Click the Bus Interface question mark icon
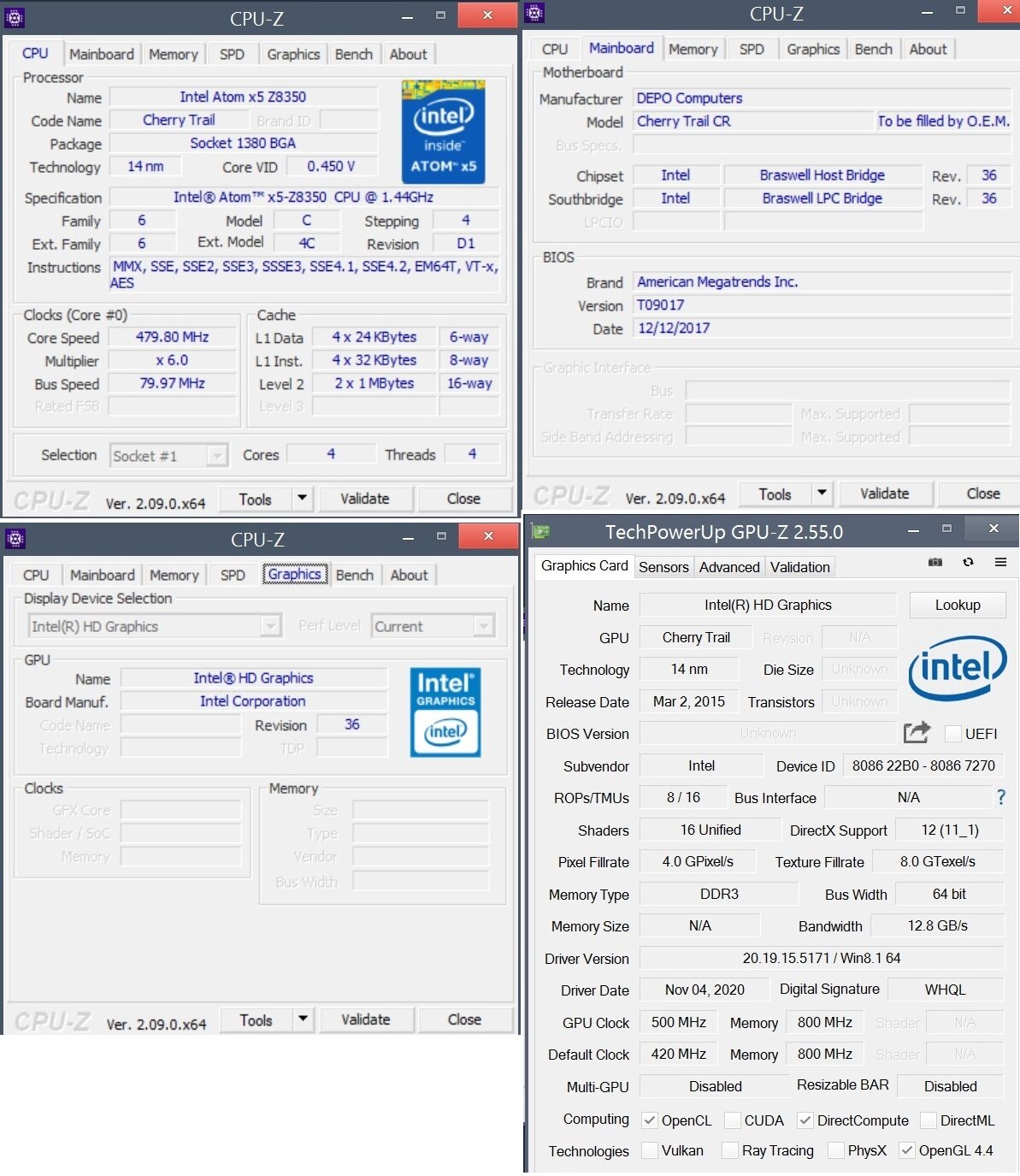This screenshot has height=1176, width=1020. tap(1001, 797)
